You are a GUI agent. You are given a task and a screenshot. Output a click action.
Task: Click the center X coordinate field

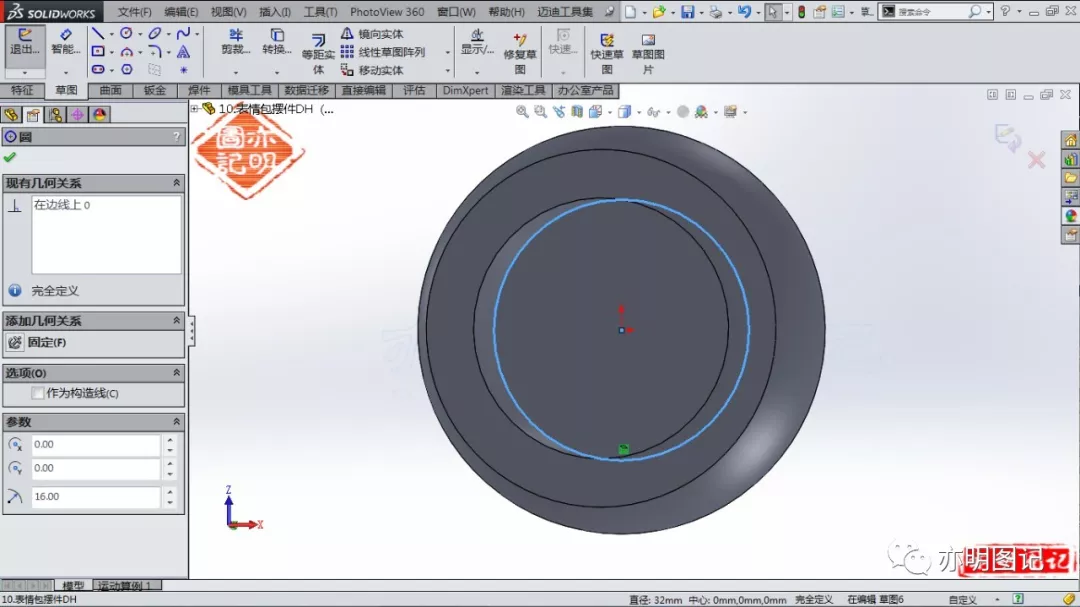(x=95, y=444)
